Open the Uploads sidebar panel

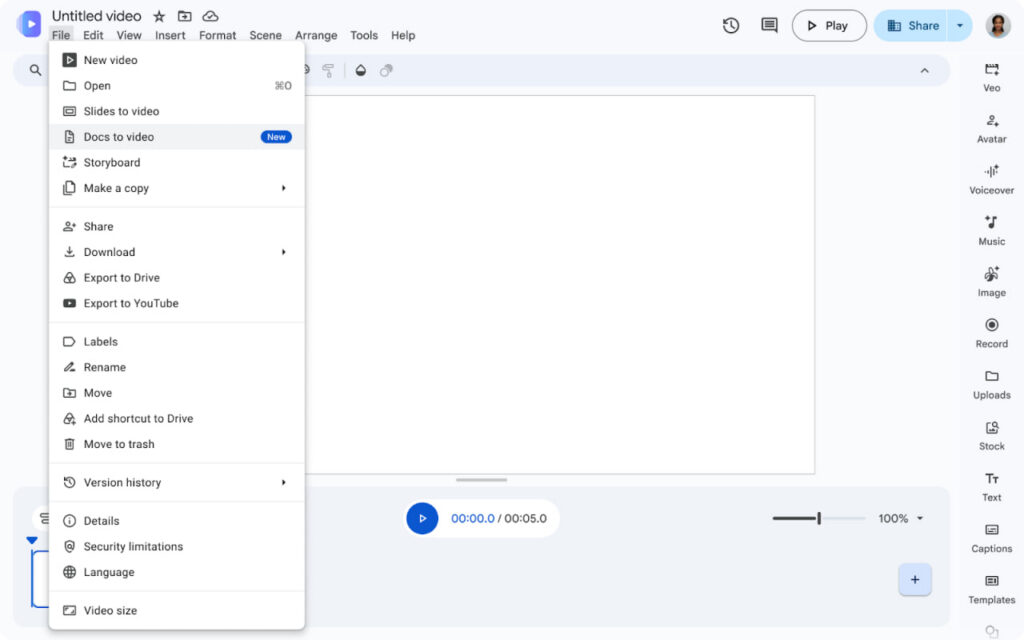991,385
